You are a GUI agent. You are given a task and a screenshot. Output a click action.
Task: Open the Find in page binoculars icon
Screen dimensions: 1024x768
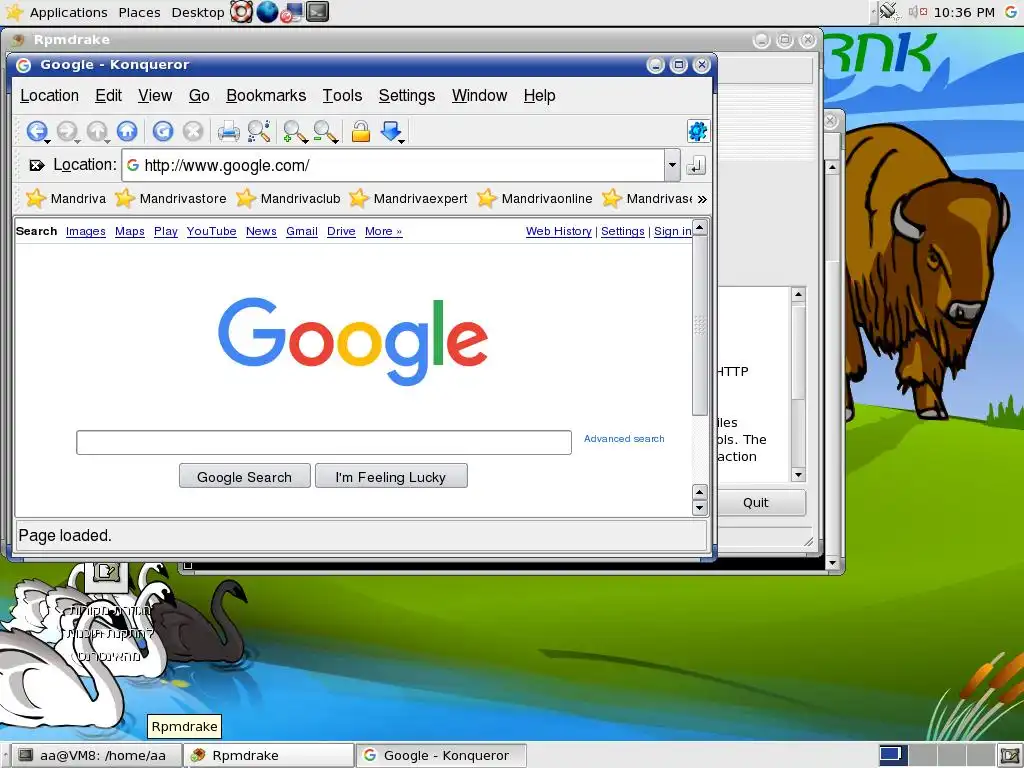(x=259, y=131)
